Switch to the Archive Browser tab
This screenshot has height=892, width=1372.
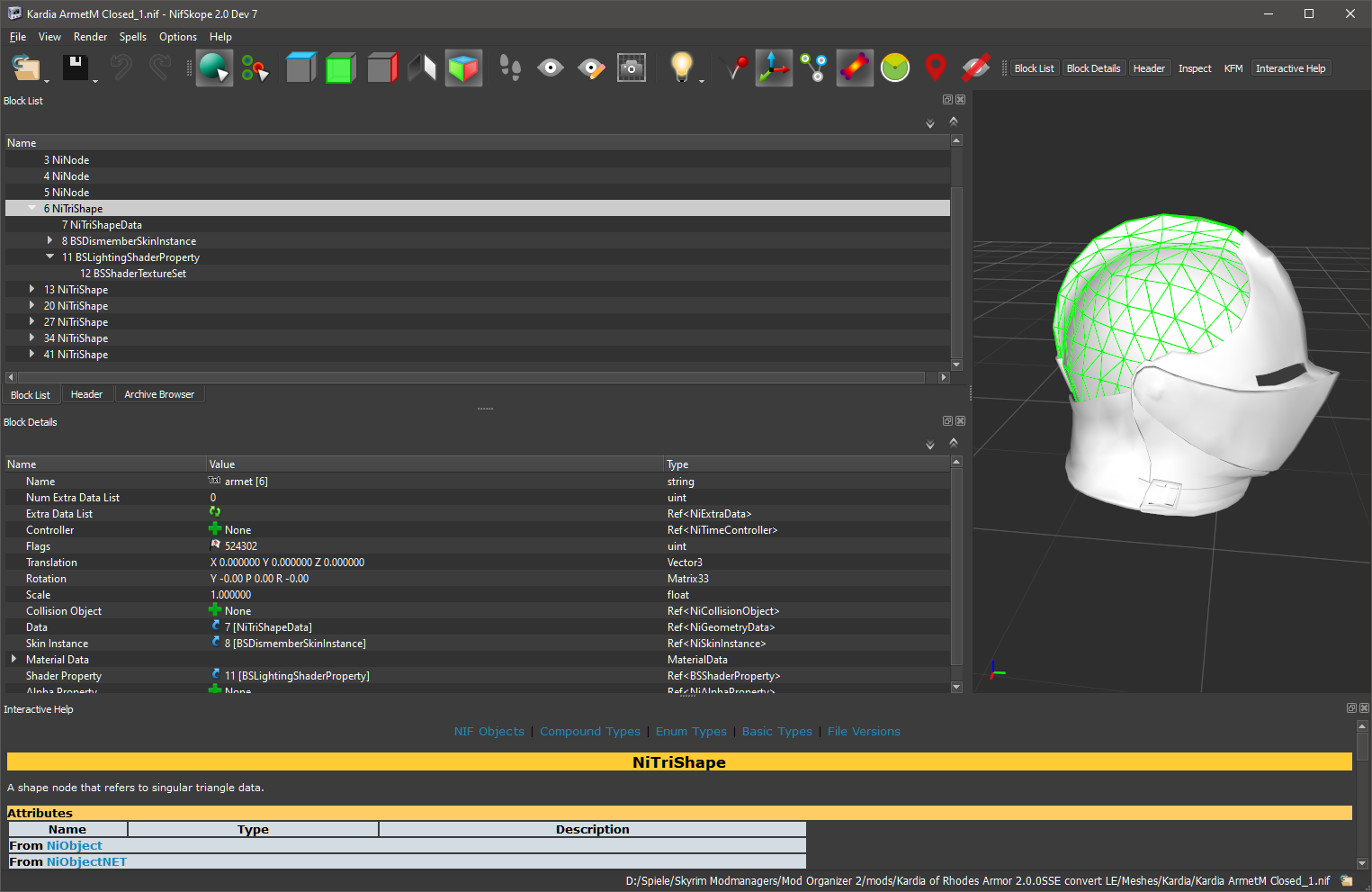[159, 394]
